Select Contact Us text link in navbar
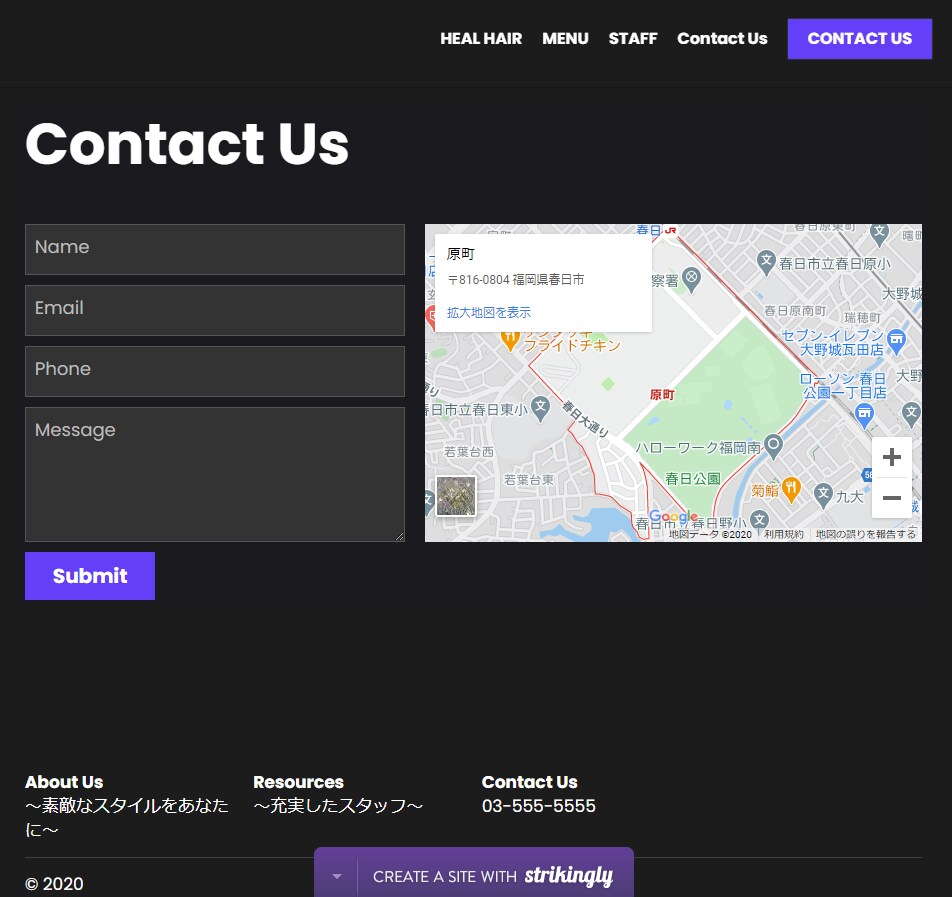 click(x=722, y=39)
